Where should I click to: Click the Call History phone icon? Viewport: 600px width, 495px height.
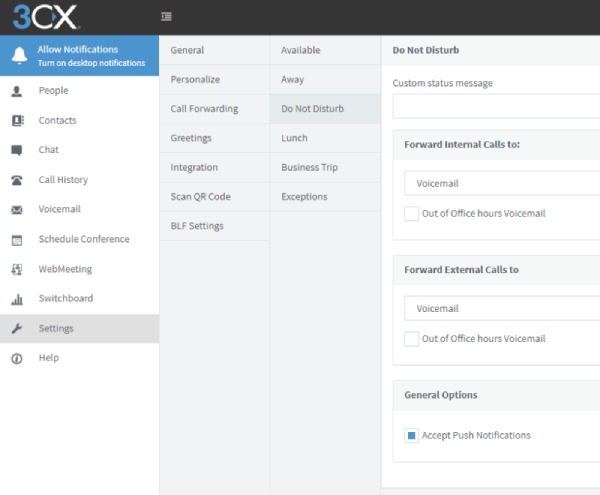tap(16, 180)
